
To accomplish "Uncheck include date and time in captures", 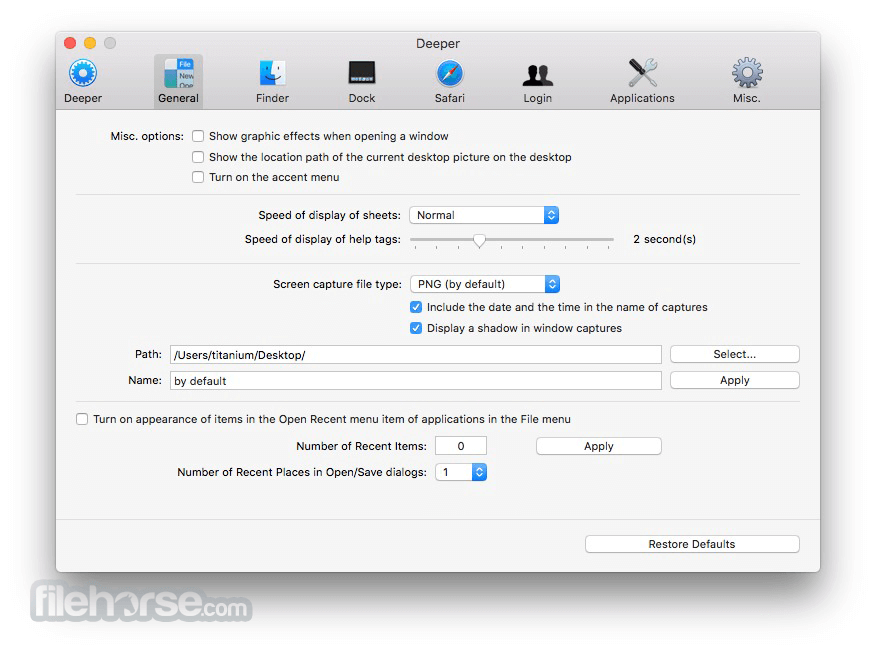I will pos(416,307).
